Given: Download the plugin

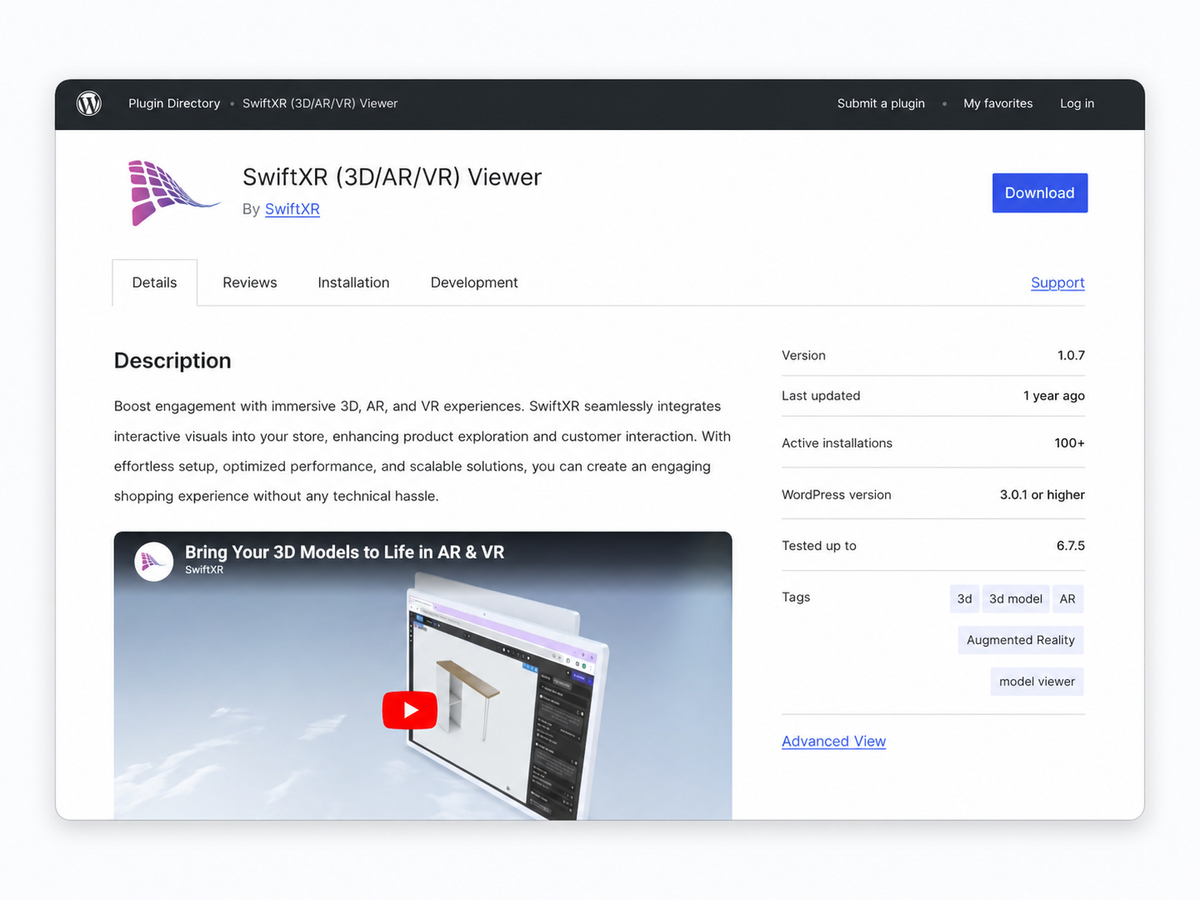Looking at the screenshot, I should tap(1040, 193).
